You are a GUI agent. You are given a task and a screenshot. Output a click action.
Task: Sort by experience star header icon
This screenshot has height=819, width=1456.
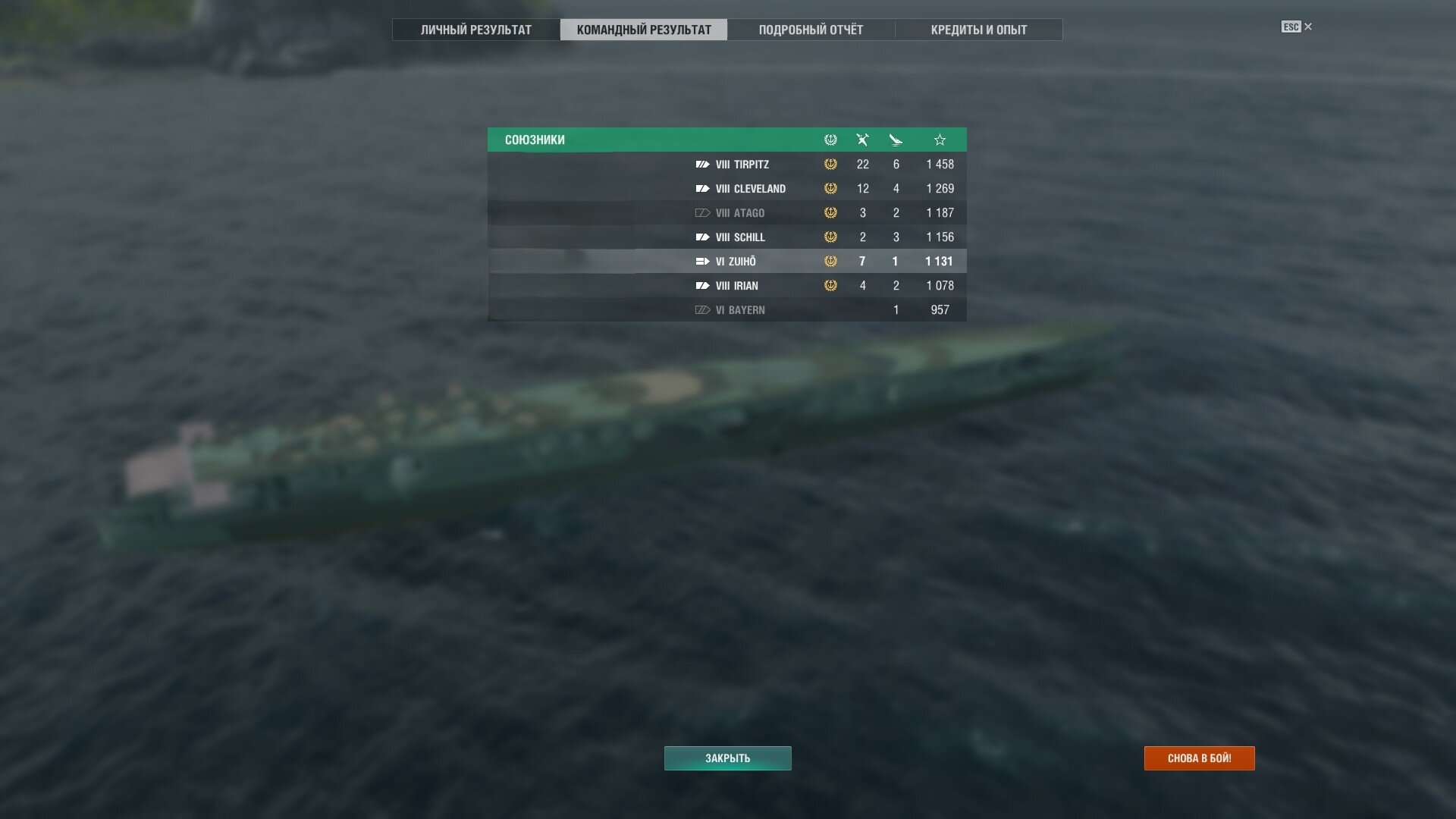click(940, 140)
